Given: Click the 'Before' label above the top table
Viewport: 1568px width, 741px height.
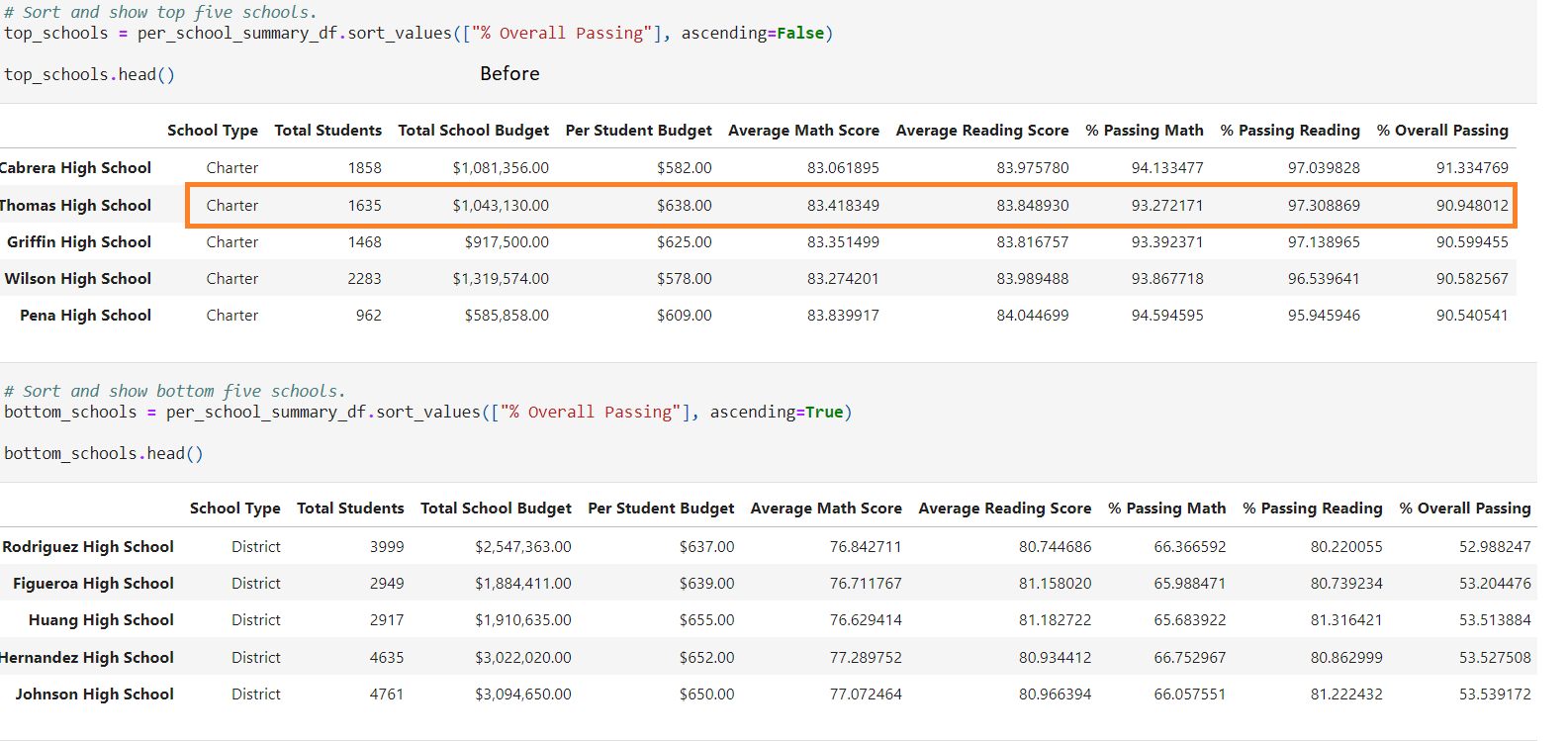Looking at the screenshot, I should click(x=509, y=74).
